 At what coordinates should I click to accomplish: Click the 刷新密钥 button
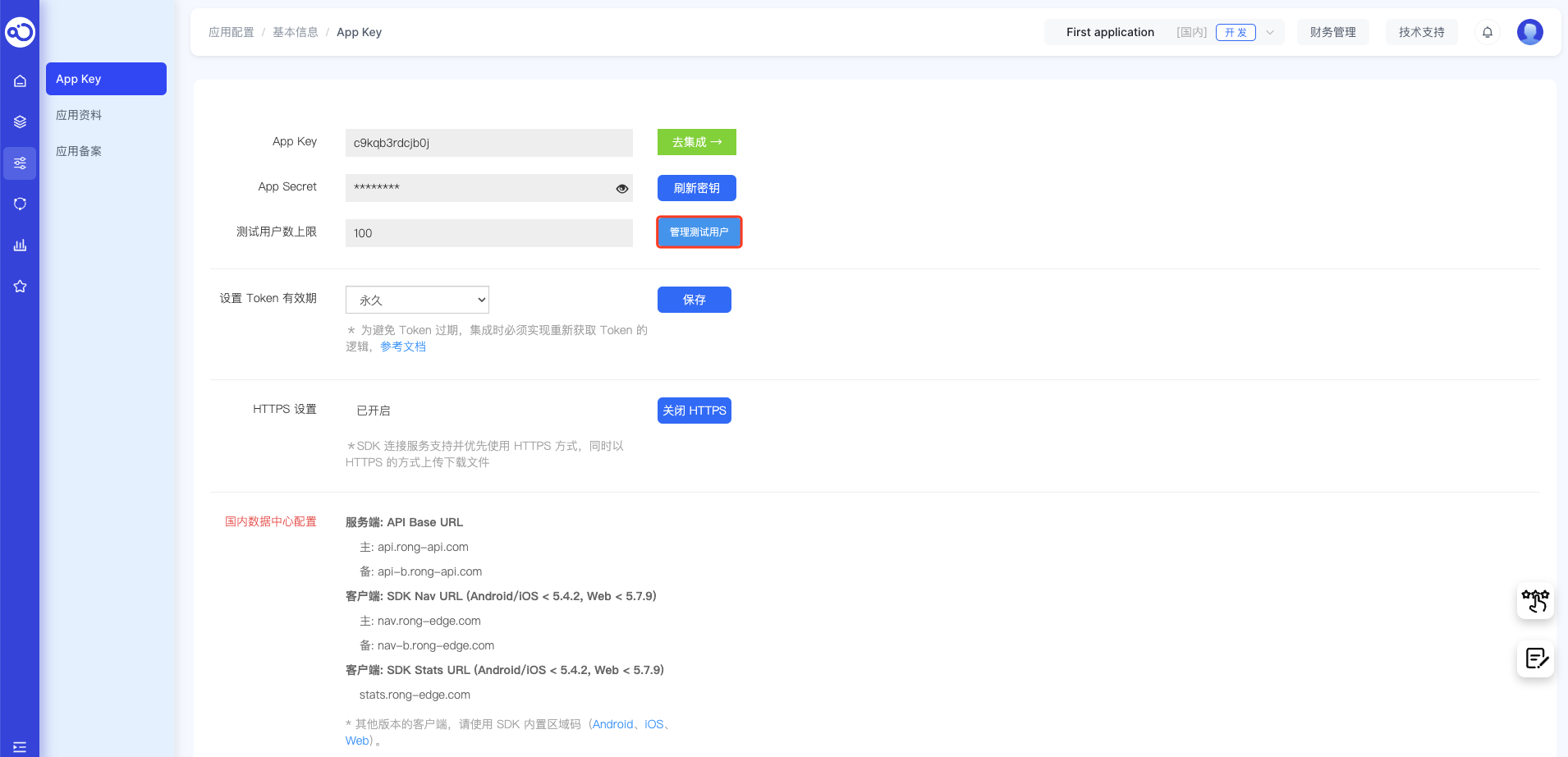pyautogui.click(x=696, y=188)
